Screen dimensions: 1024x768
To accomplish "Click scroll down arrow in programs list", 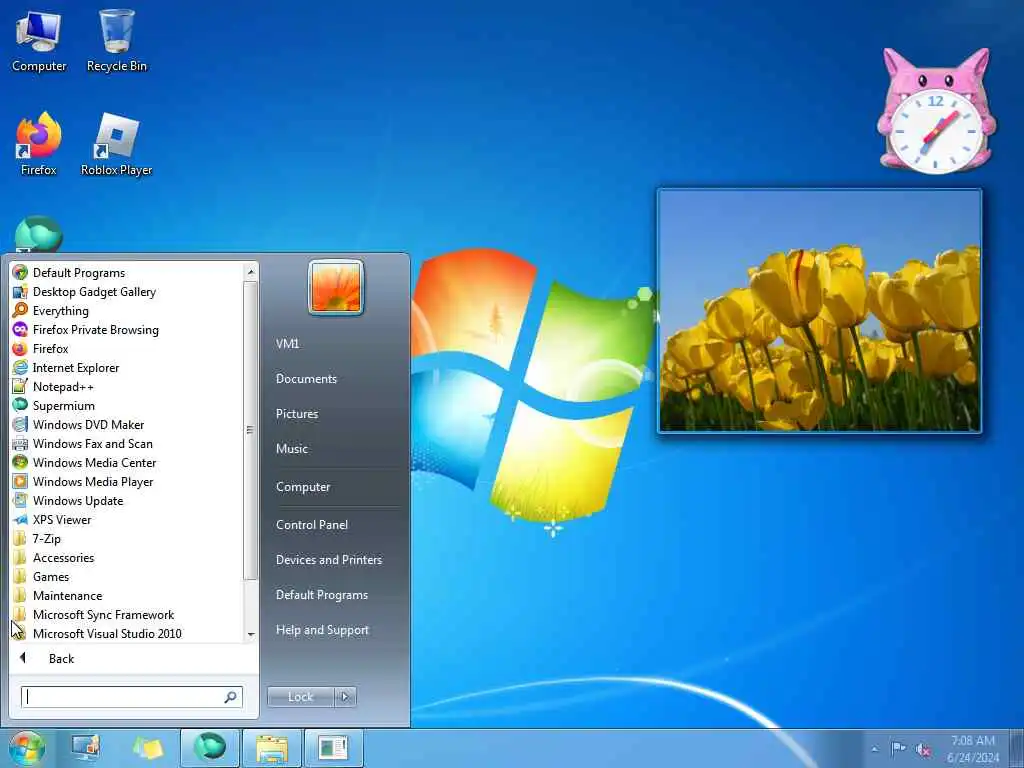I will (x=251, y=634).
